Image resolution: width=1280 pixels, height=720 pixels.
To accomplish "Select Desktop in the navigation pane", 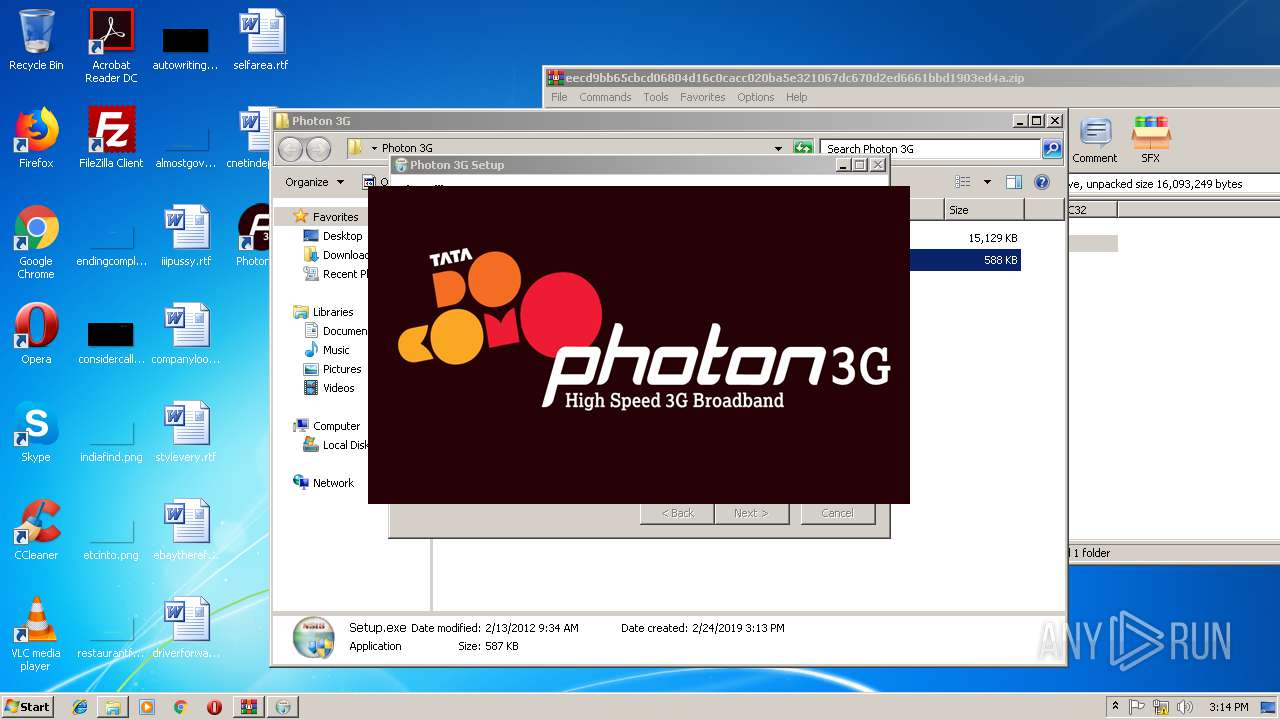I will [x=342, y=236].
